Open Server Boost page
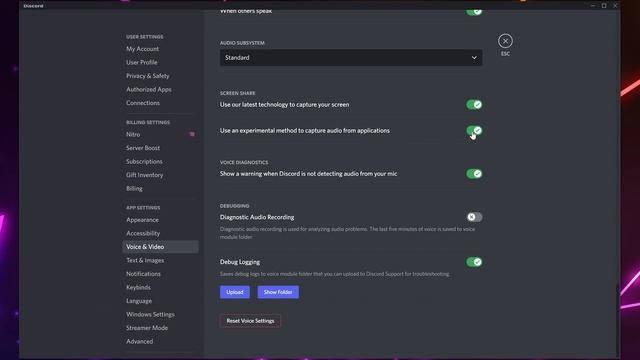 click(x=143, y=148)
